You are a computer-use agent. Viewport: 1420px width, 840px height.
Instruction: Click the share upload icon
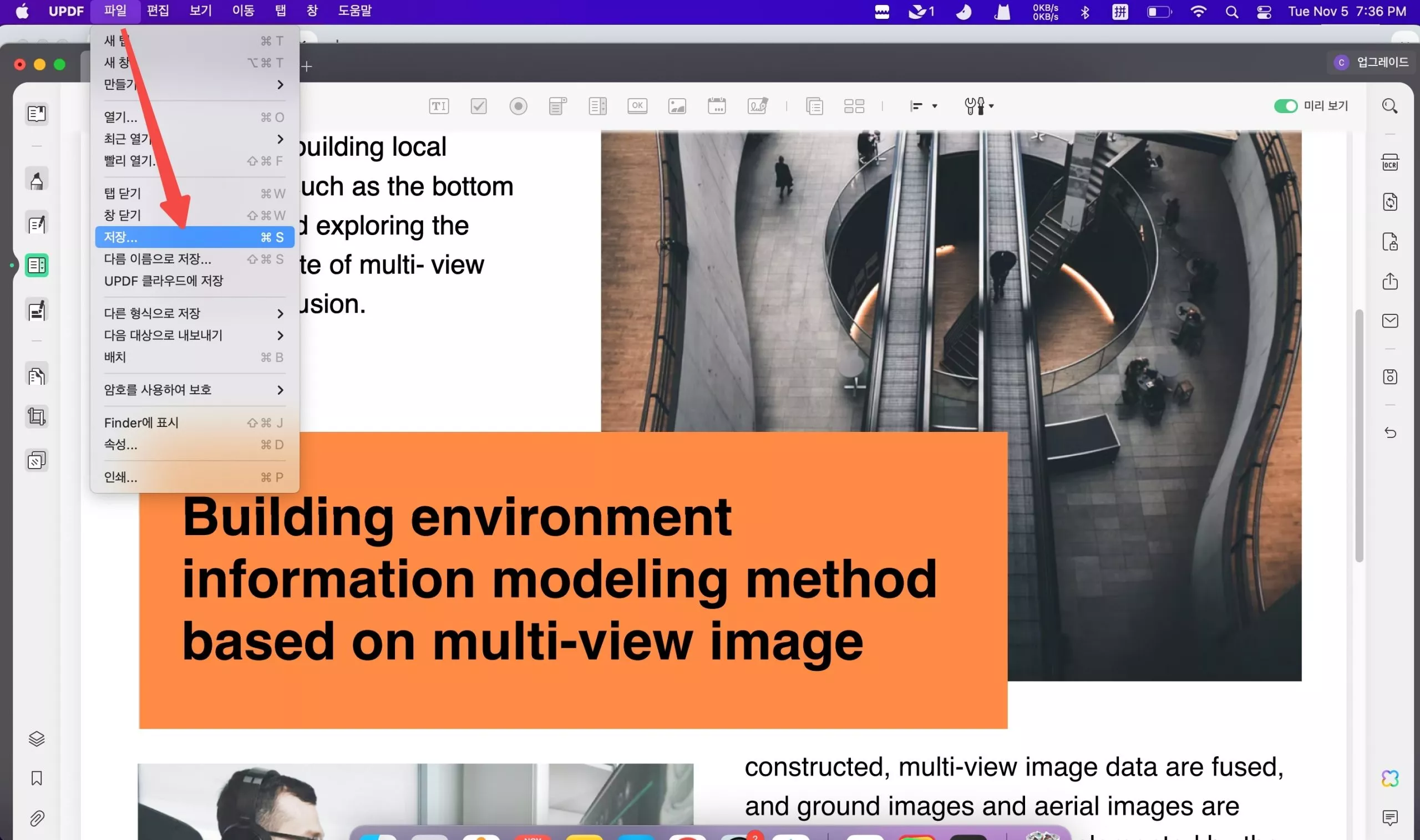[x=1389, y=281]
